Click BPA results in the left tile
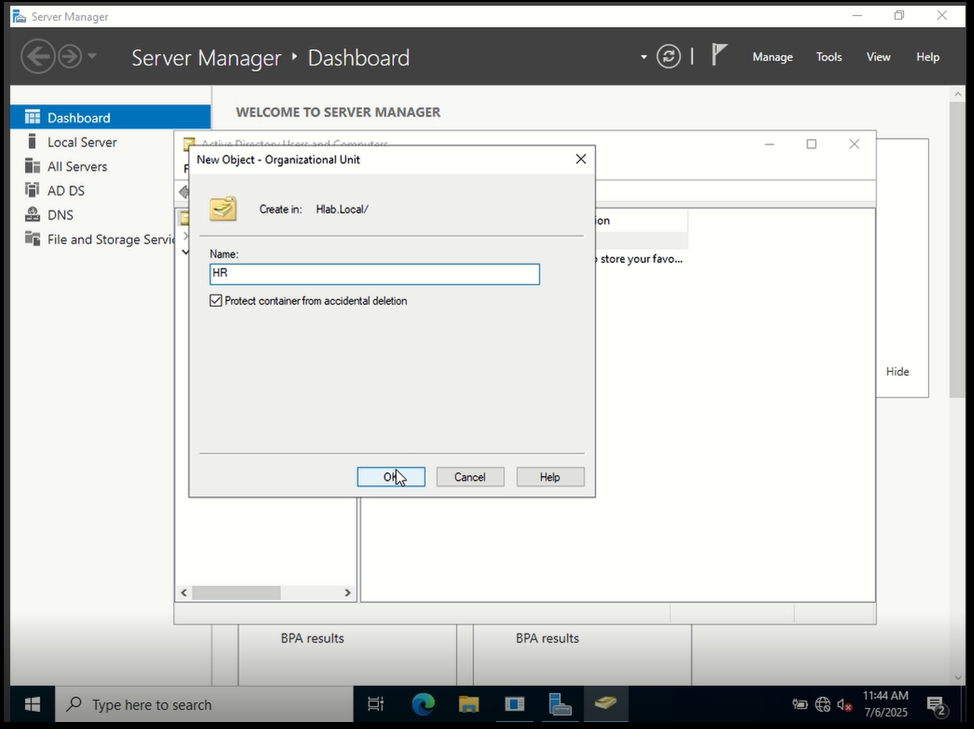The width and height of the screenshot is (974, 729). 312,638
